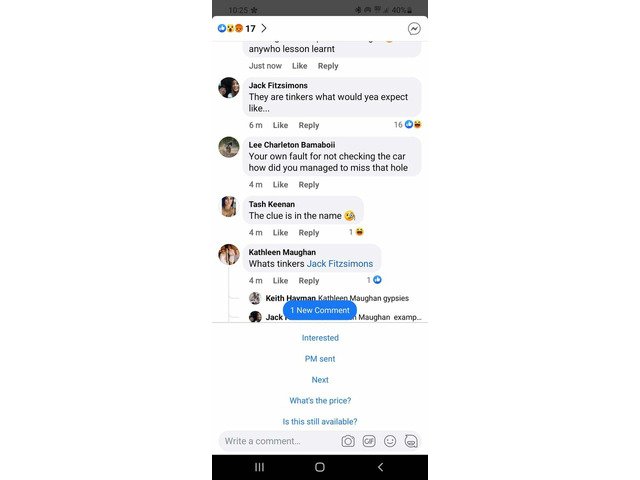Like Lee Charleton Bamaboii's comment
Screen dimensions: 640x480
coord(280,184)
